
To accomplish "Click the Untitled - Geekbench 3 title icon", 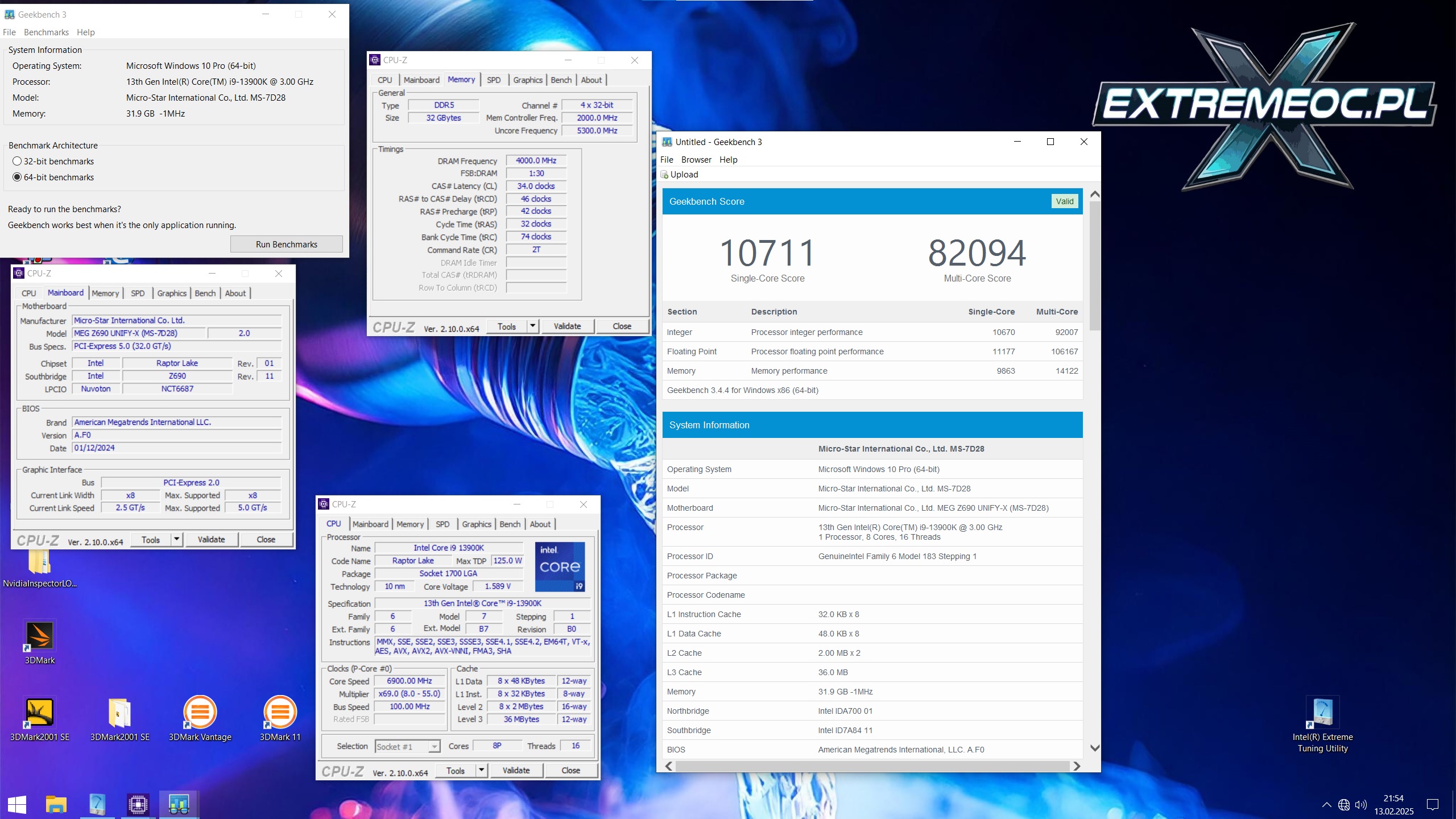I will [667, 142].
